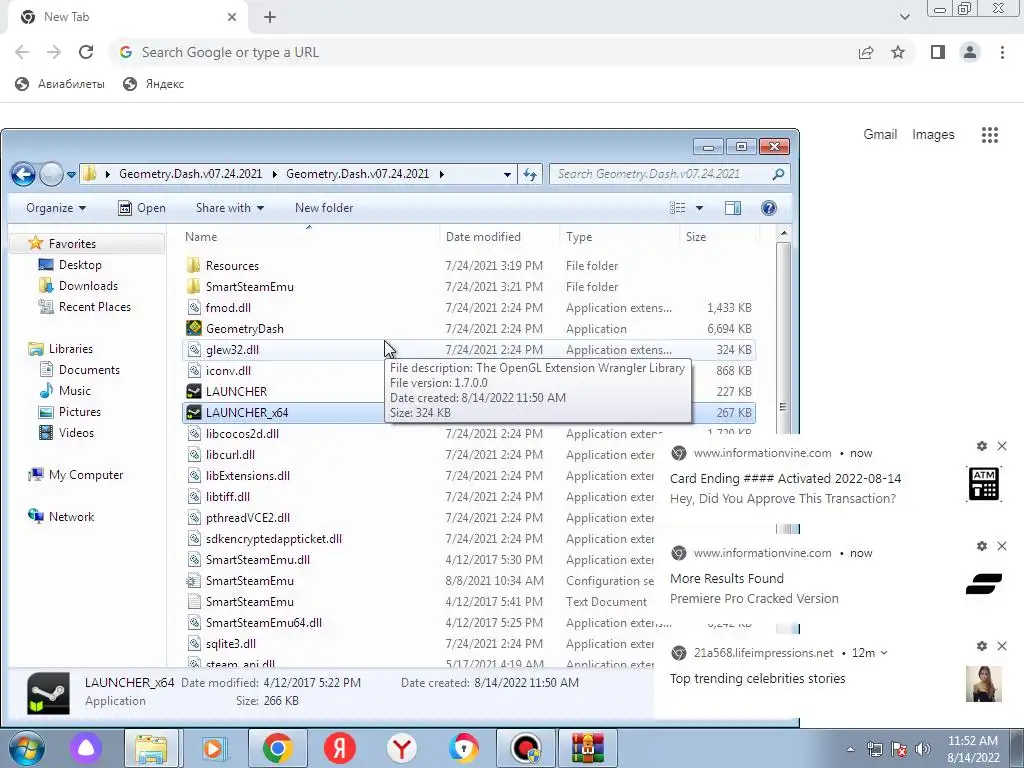The image size is (1024, 768).
Task: Toggle the Chrome side panel icon
Action: pyautogui.click(x=938, y=52)
